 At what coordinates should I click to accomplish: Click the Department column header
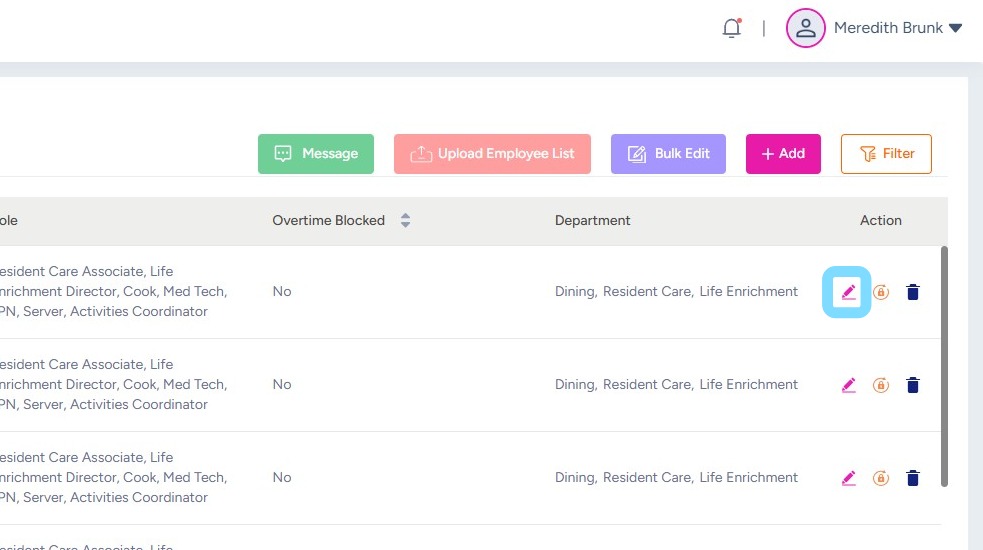pos(592,220)
